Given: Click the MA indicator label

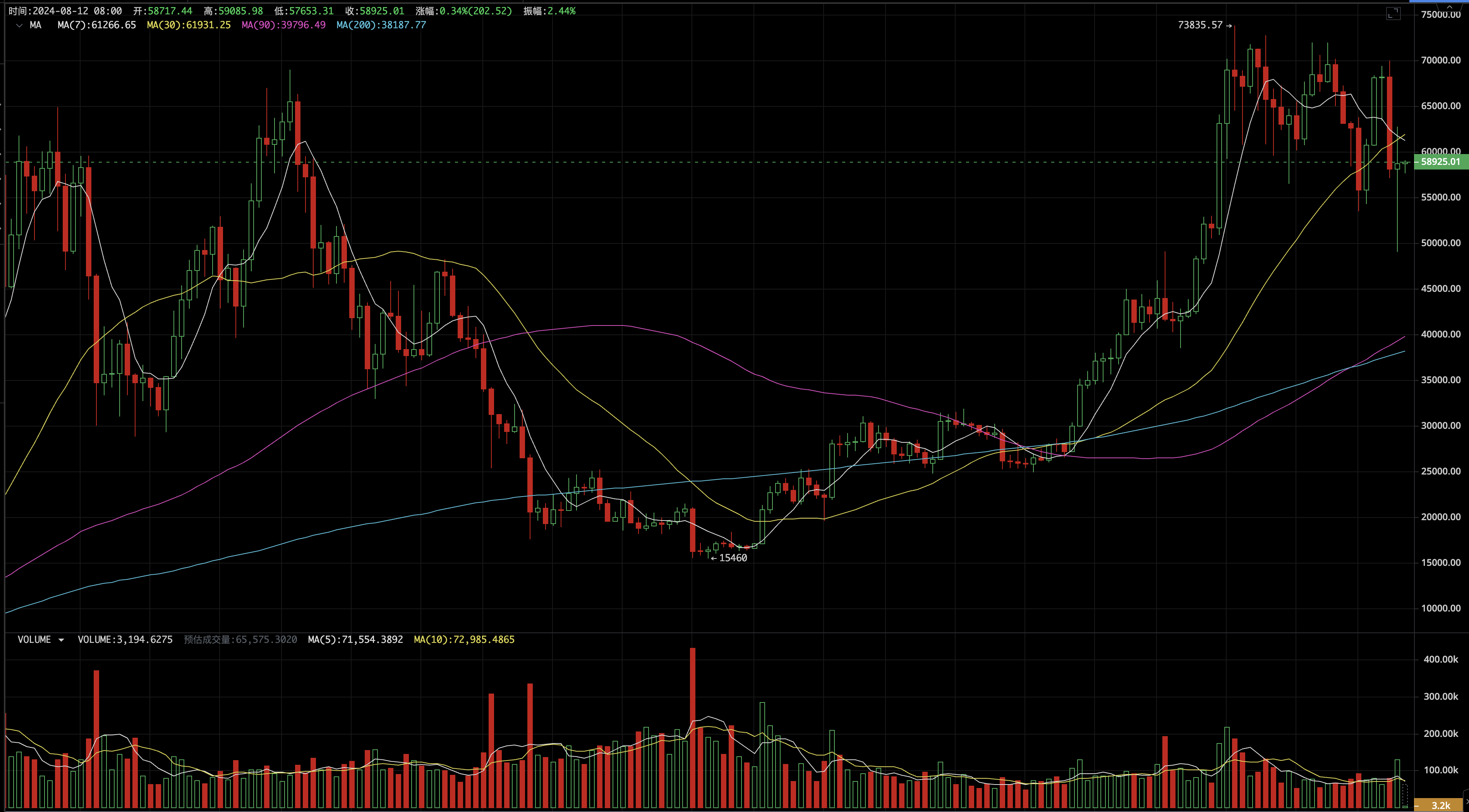Looking at the screenshot, I should (x=35, y=25).
